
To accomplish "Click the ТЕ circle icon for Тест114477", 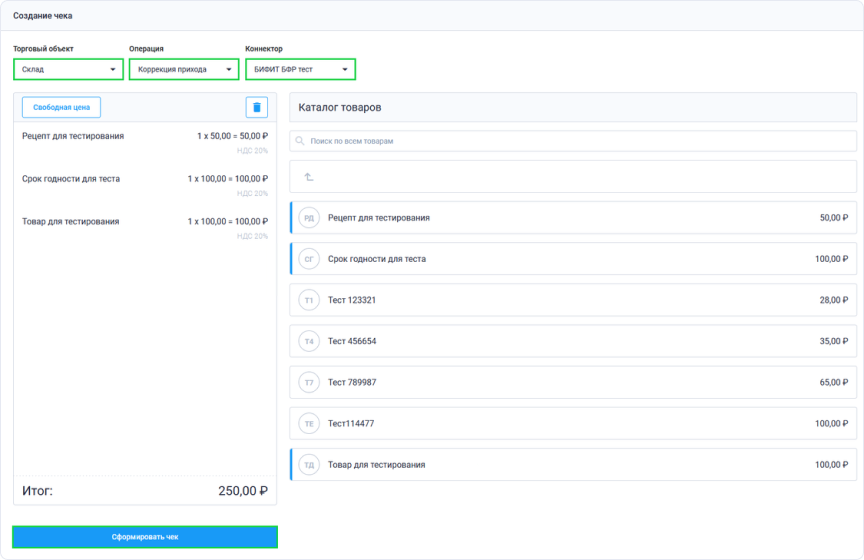I will (x=309, y=424).
